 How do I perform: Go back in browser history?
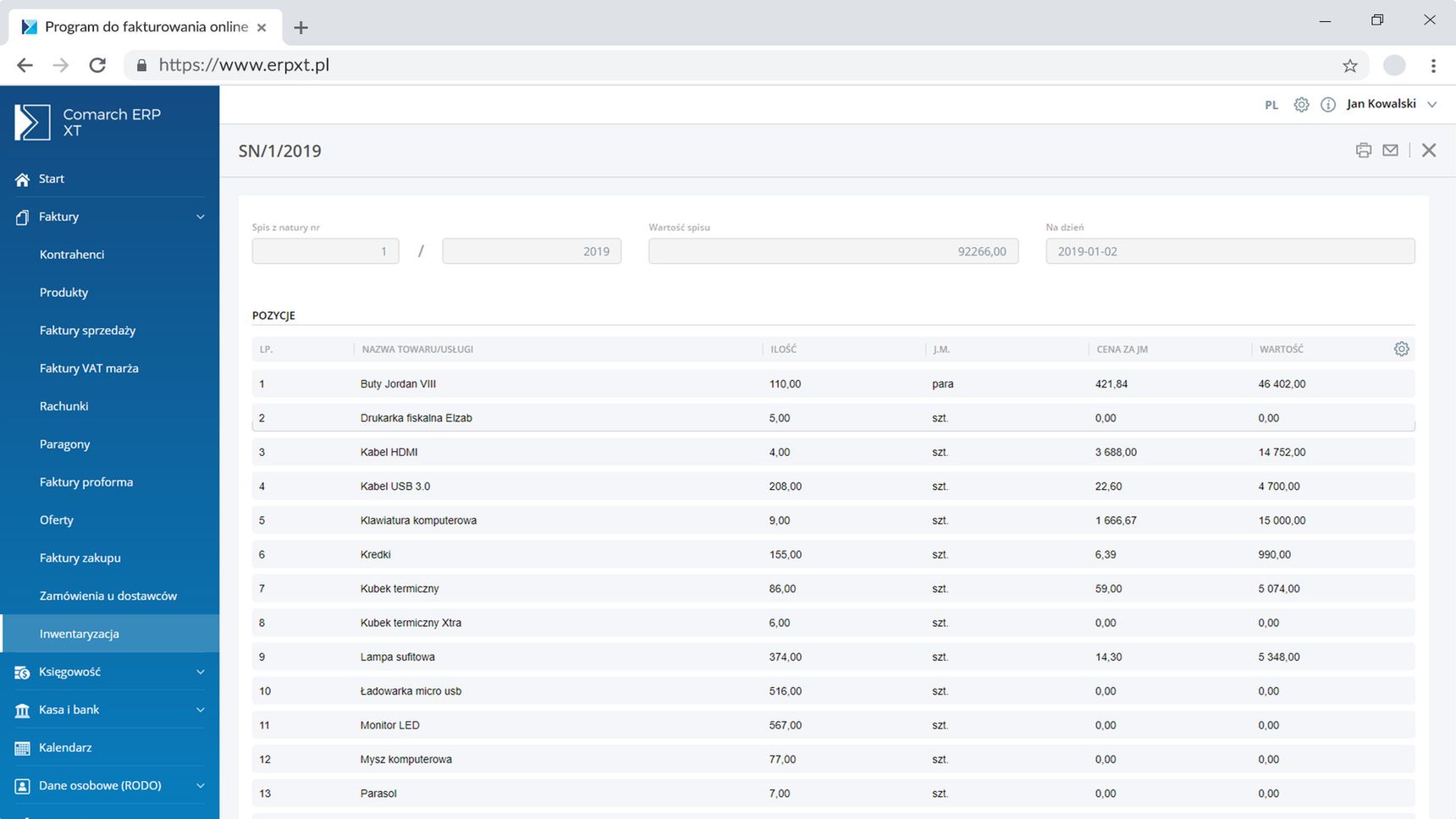[25, 65]
